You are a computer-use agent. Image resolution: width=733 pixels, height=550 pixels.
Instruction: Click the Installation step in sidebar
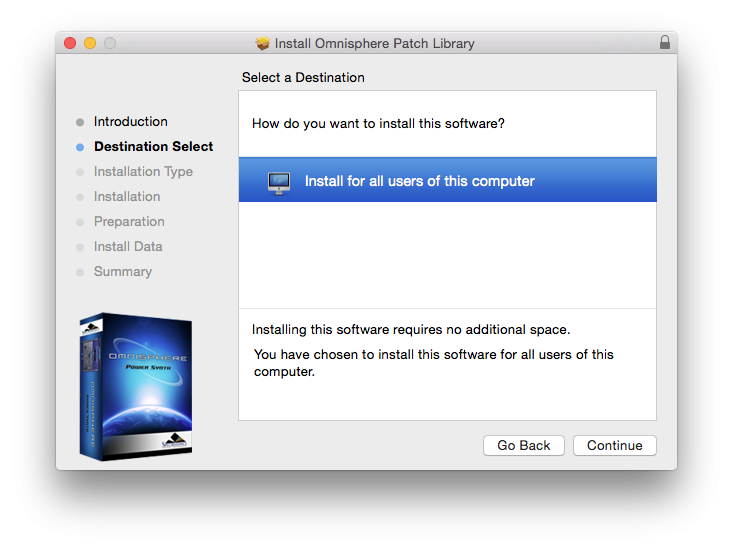(x=127, y=197)
